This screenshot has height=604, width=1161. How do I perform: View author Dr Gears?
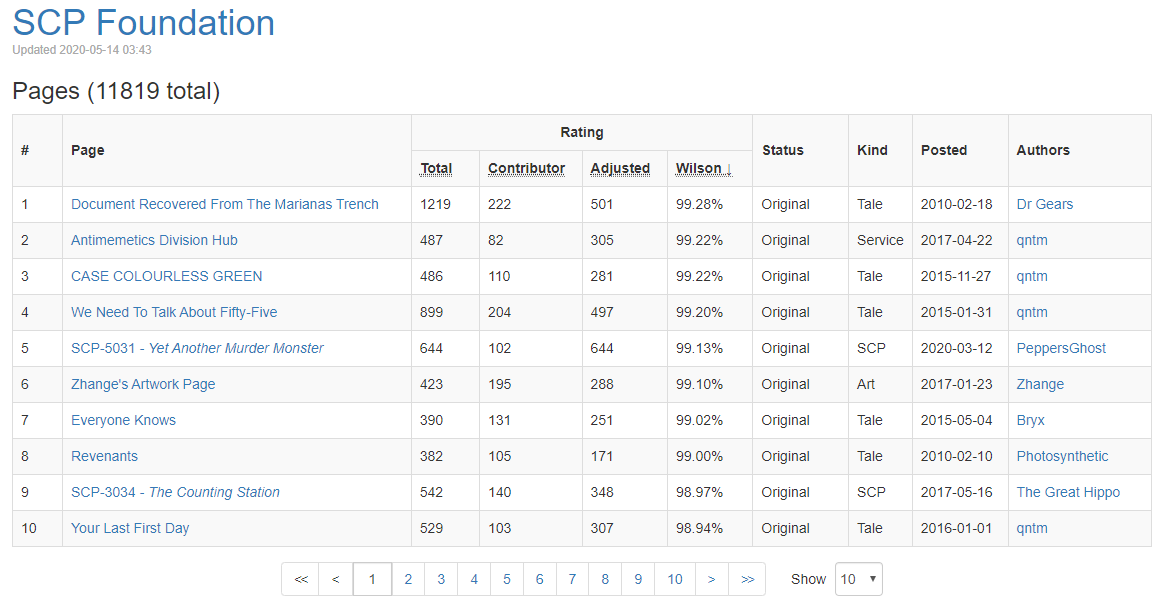pyautogui.click(x=1045, y=204)
